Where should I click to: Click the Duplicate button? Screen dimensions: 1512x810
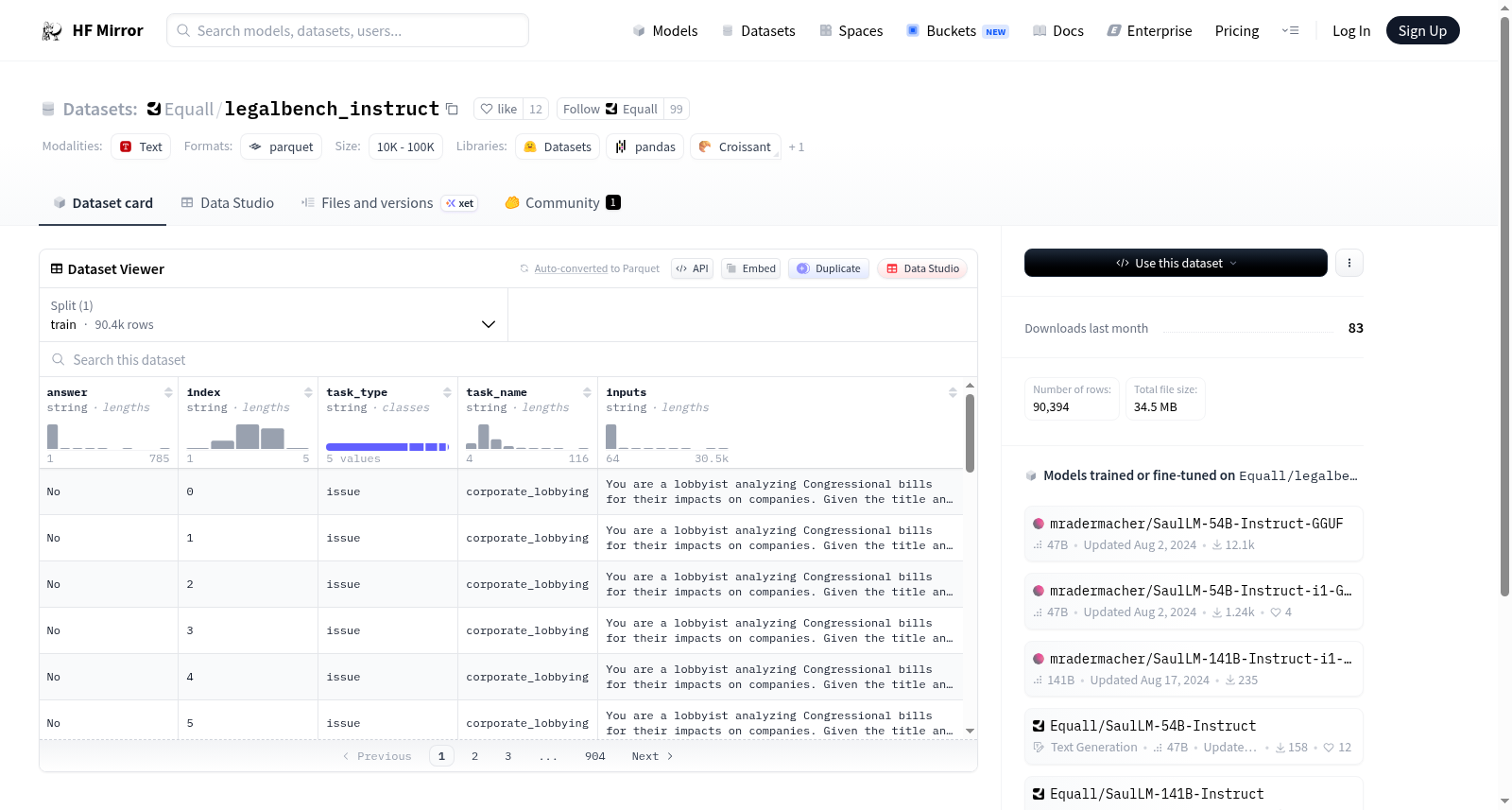[x=829, y=268]
